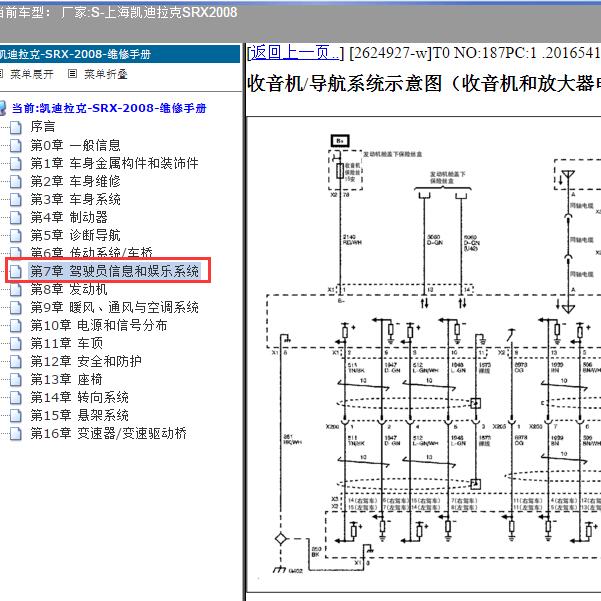Select 第5章 诊断导航
Image resolution: width=601 pixels, height=601 pixels.
pos(76,235)
